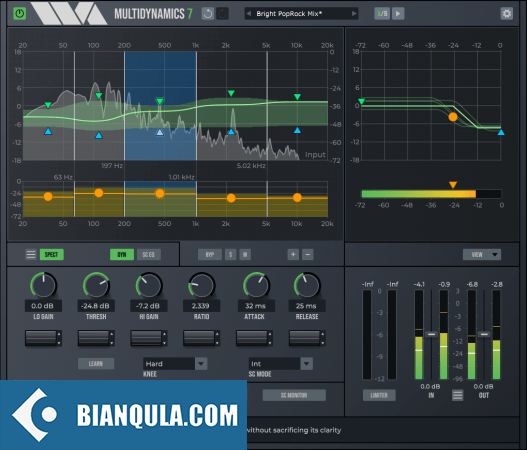Select orange threshold node near 2k

pos(231,198)
